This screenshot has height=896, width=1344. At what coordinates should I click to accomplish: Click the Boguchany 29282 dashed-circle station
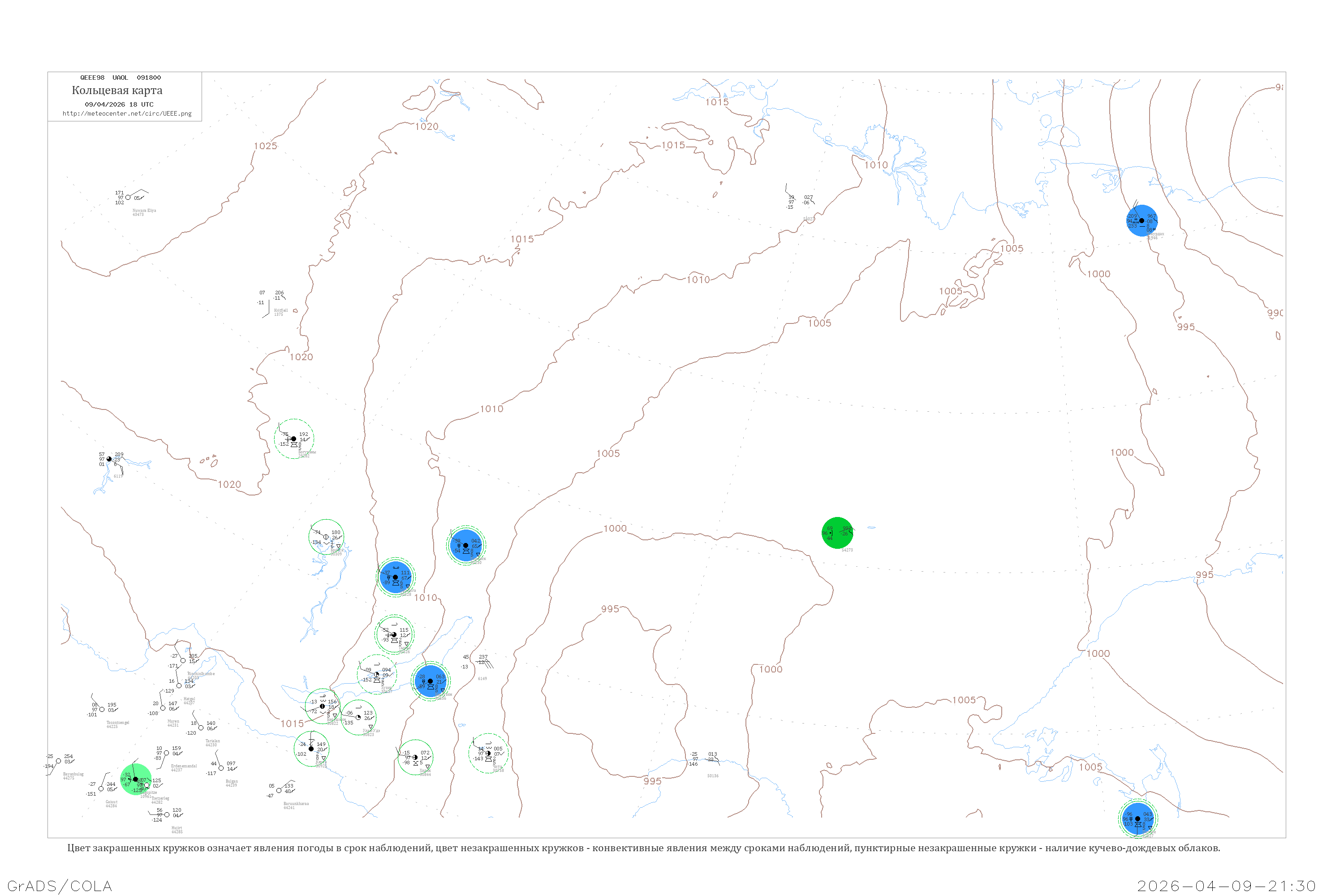pyautogui.click(x=294, y=439)
